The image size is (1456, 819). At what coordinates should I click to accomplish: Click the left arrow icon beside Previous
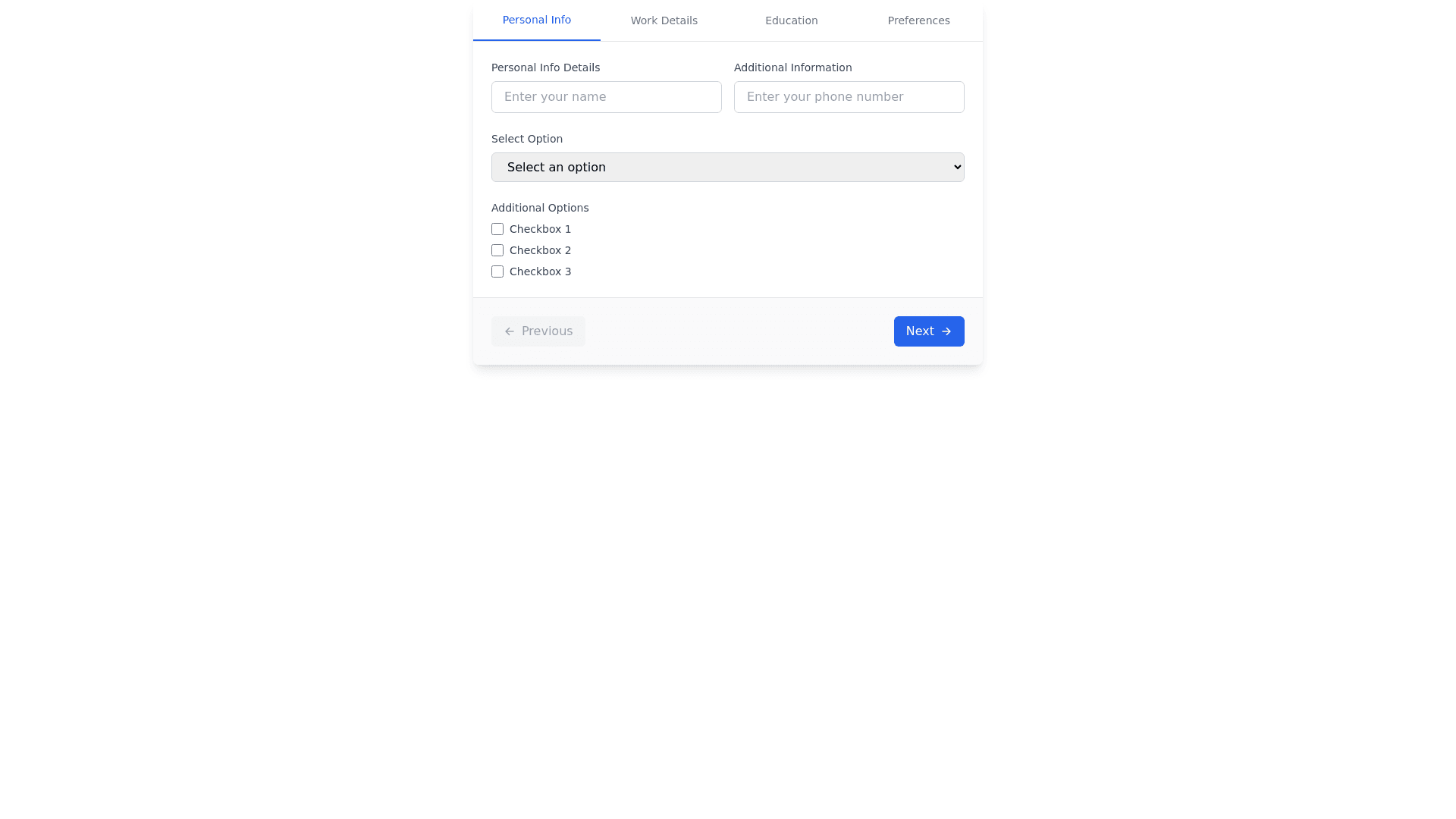pos(510,331)
